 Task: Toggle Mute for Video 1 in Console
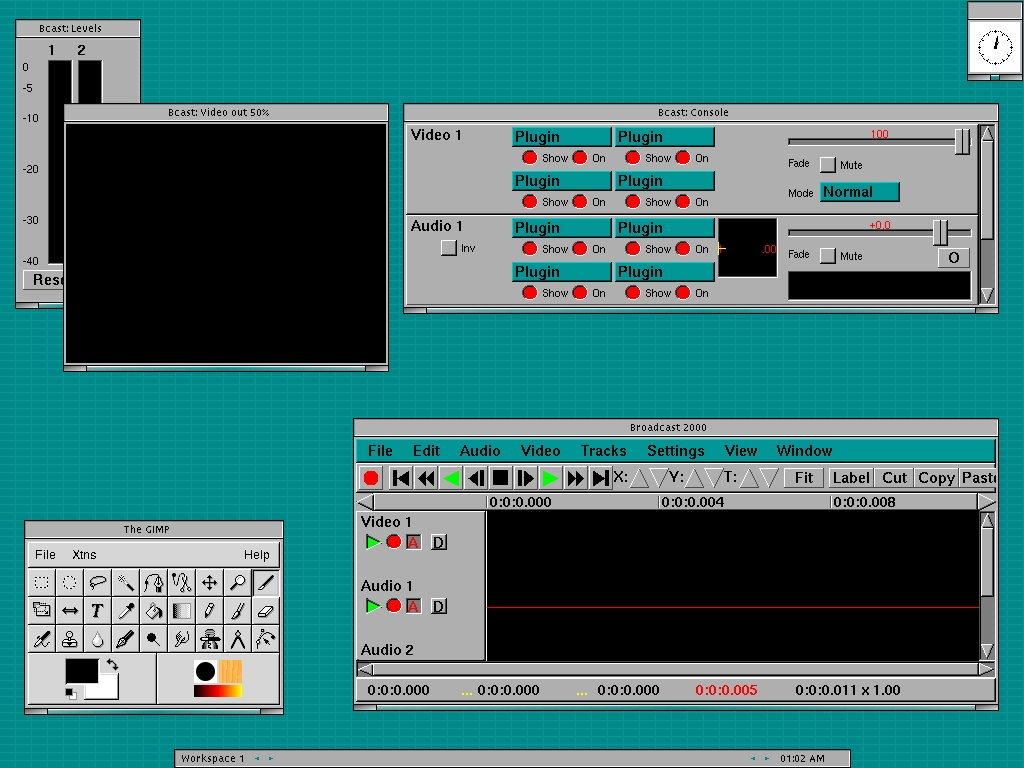827,165
